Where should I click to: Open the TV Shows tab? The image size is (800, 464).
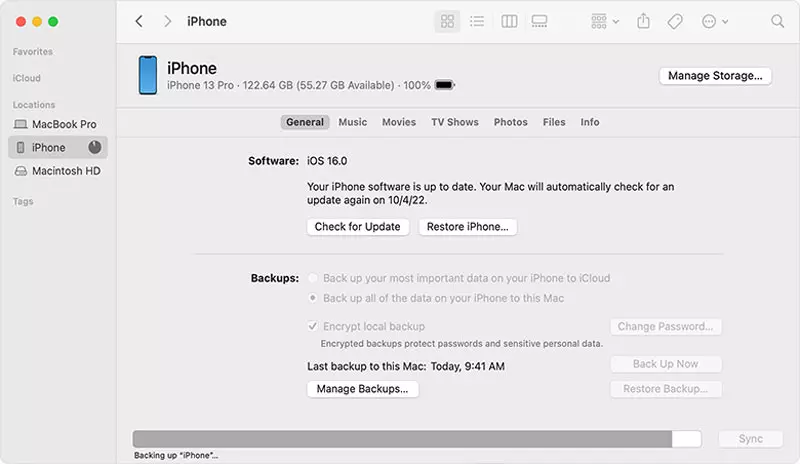[x=455, y=122]
